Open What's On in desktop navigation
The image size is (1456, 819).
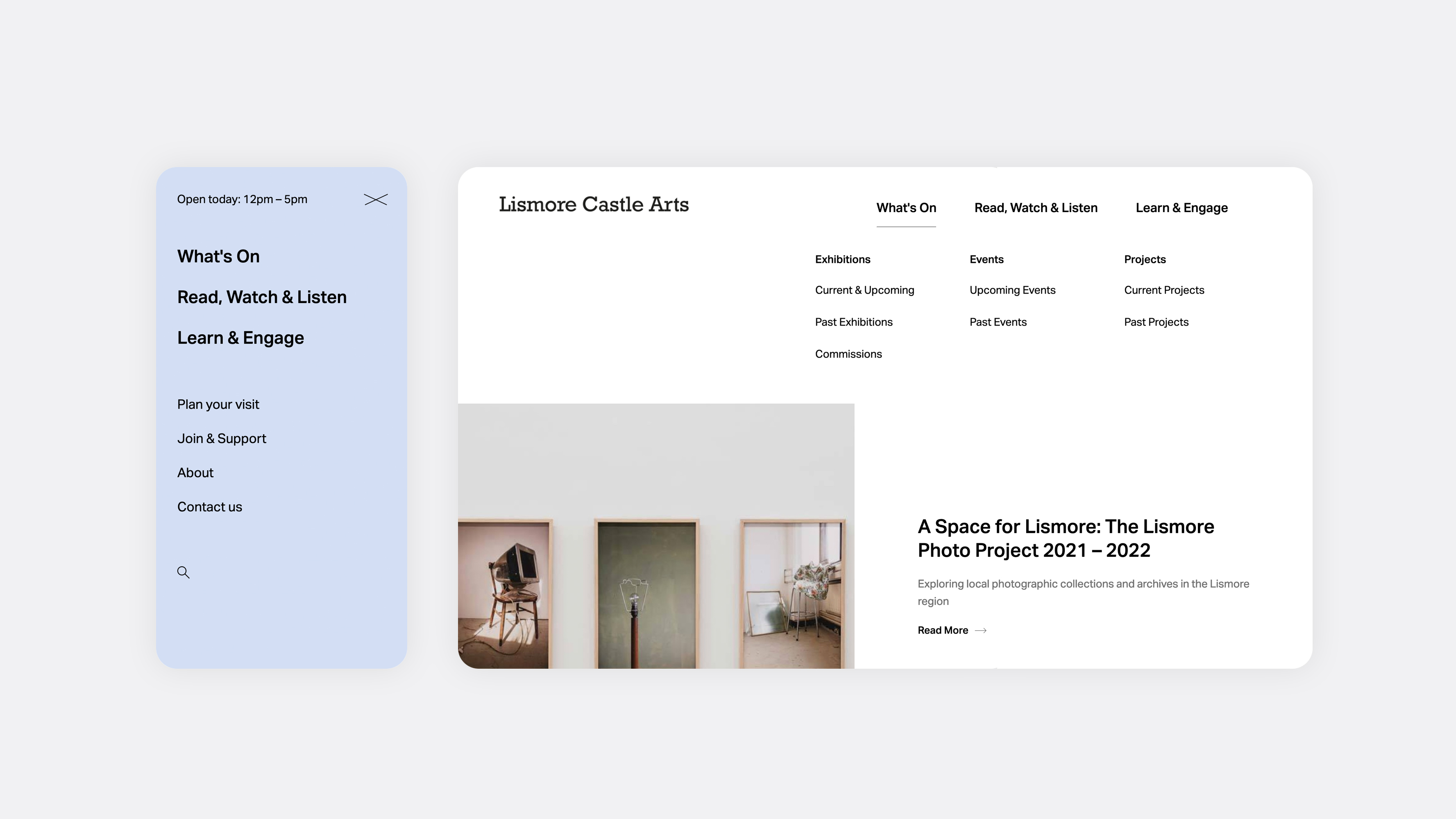[905, 208]
